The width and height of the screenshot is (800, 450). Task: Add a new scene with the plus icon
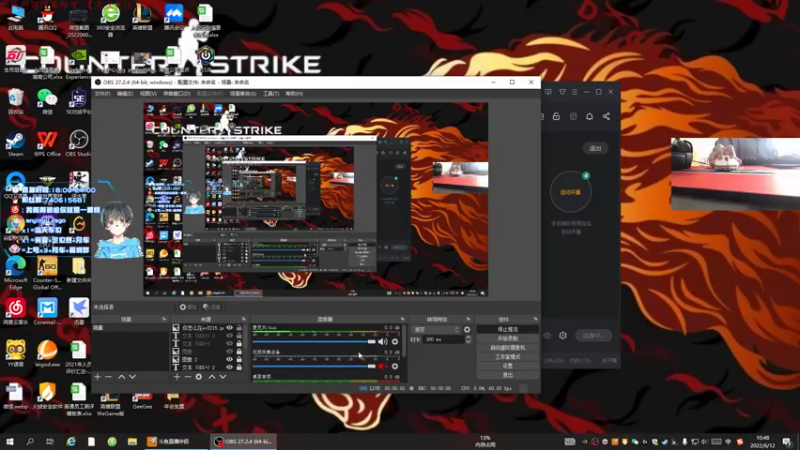(97, 377)
